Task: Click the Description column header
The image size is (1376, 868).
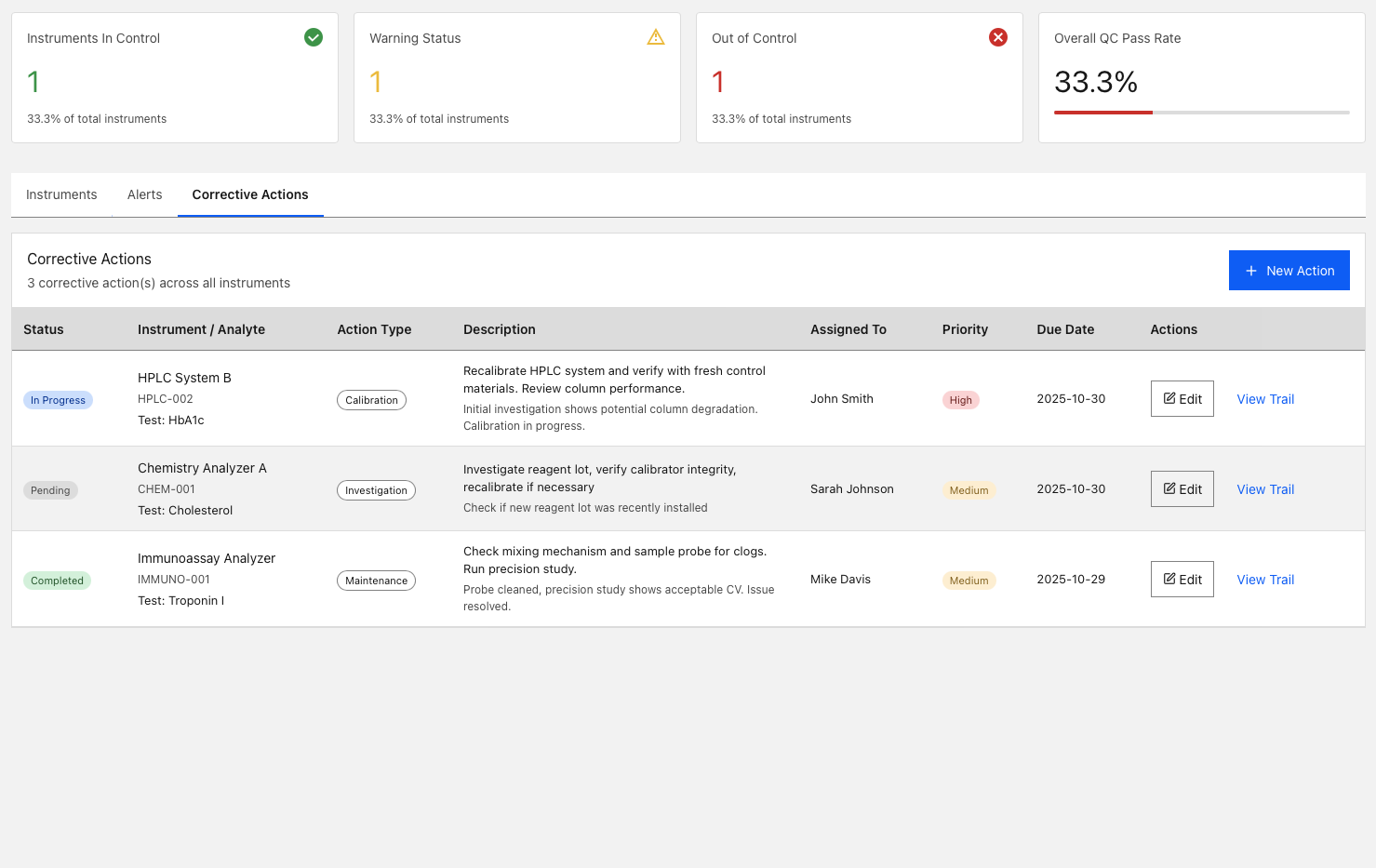Action: click(500, 329)
